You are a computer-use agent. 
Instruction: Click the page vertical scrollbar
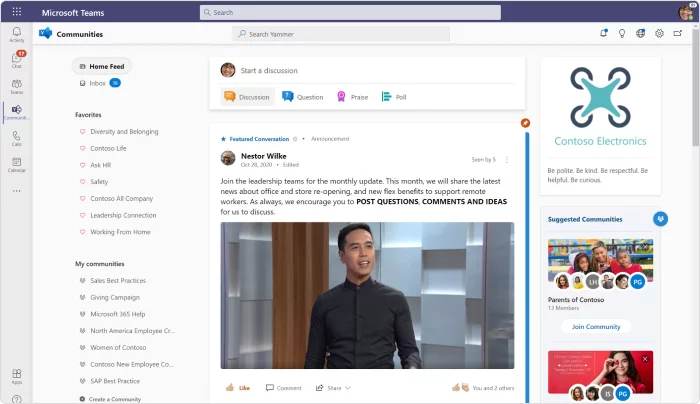click(x=696, y=89)
